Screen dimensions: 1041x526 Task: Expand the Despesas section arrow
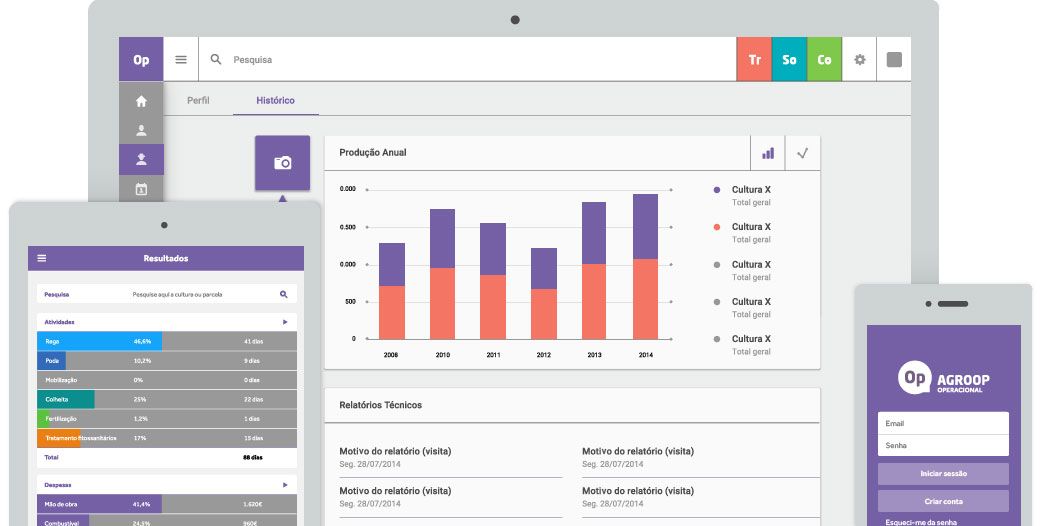pos(285,484)
